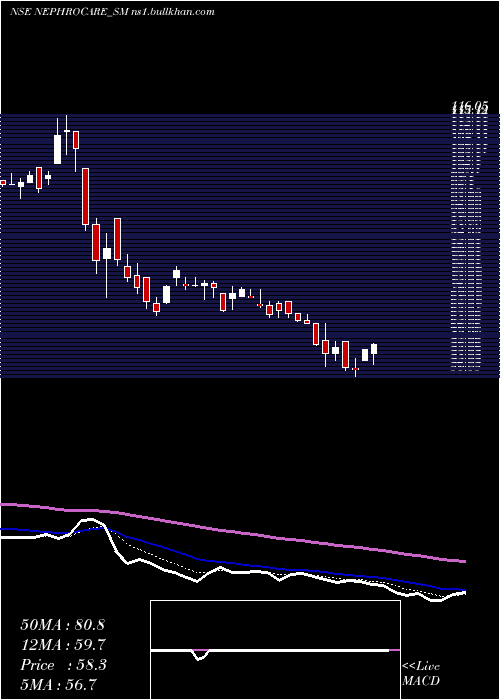Click the NSE NEPHROCARE_SM chart title

112,12
